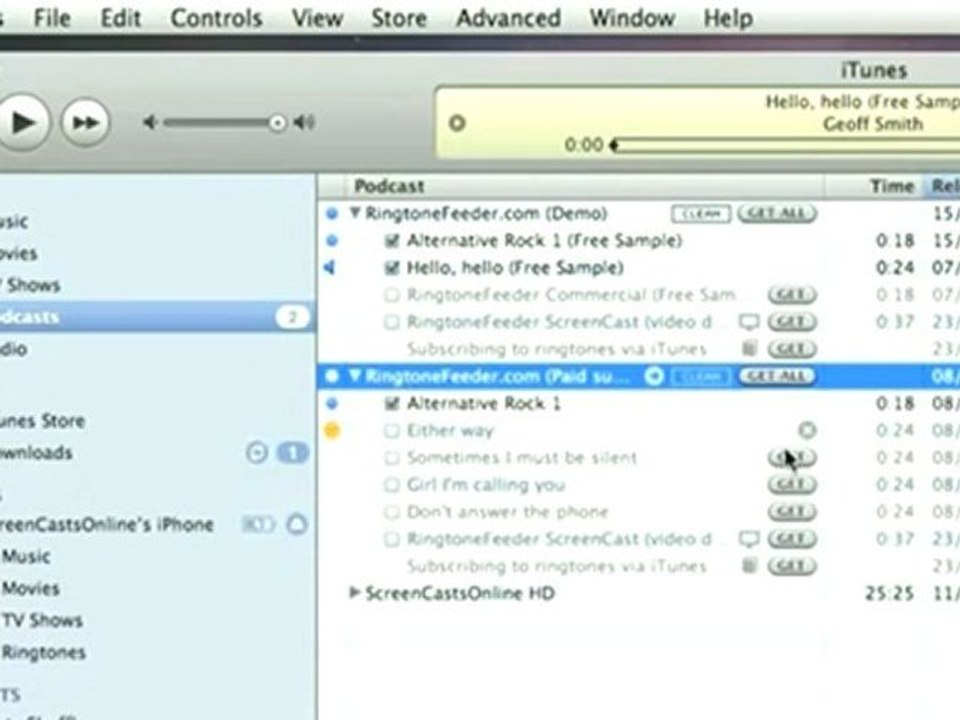Click CLEAR for the Demo podcast
Viewport: 960px width, 720px height.
tap(701, 214)
